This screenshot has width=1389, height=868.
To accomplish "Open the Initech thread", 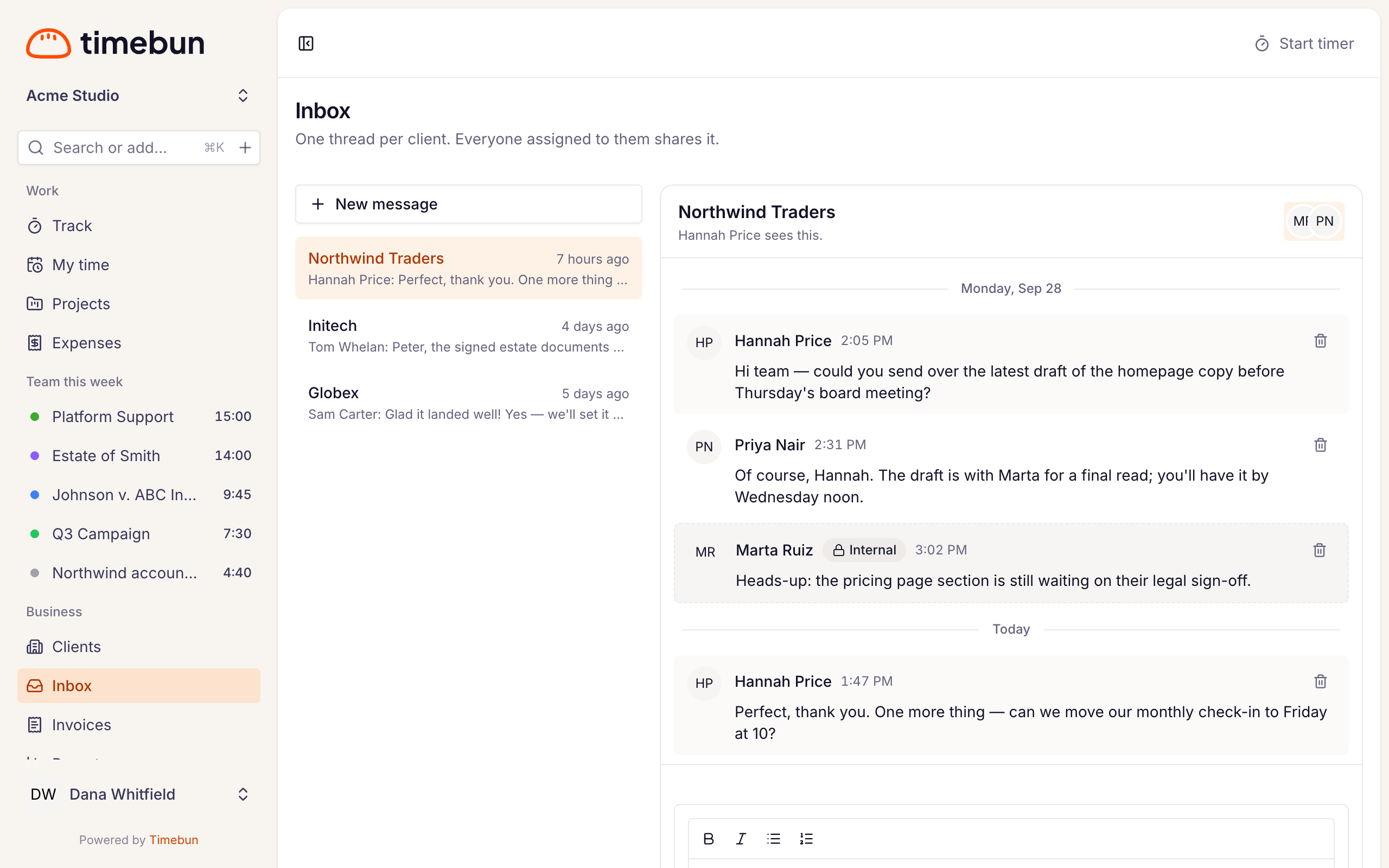I will (468, 335).
